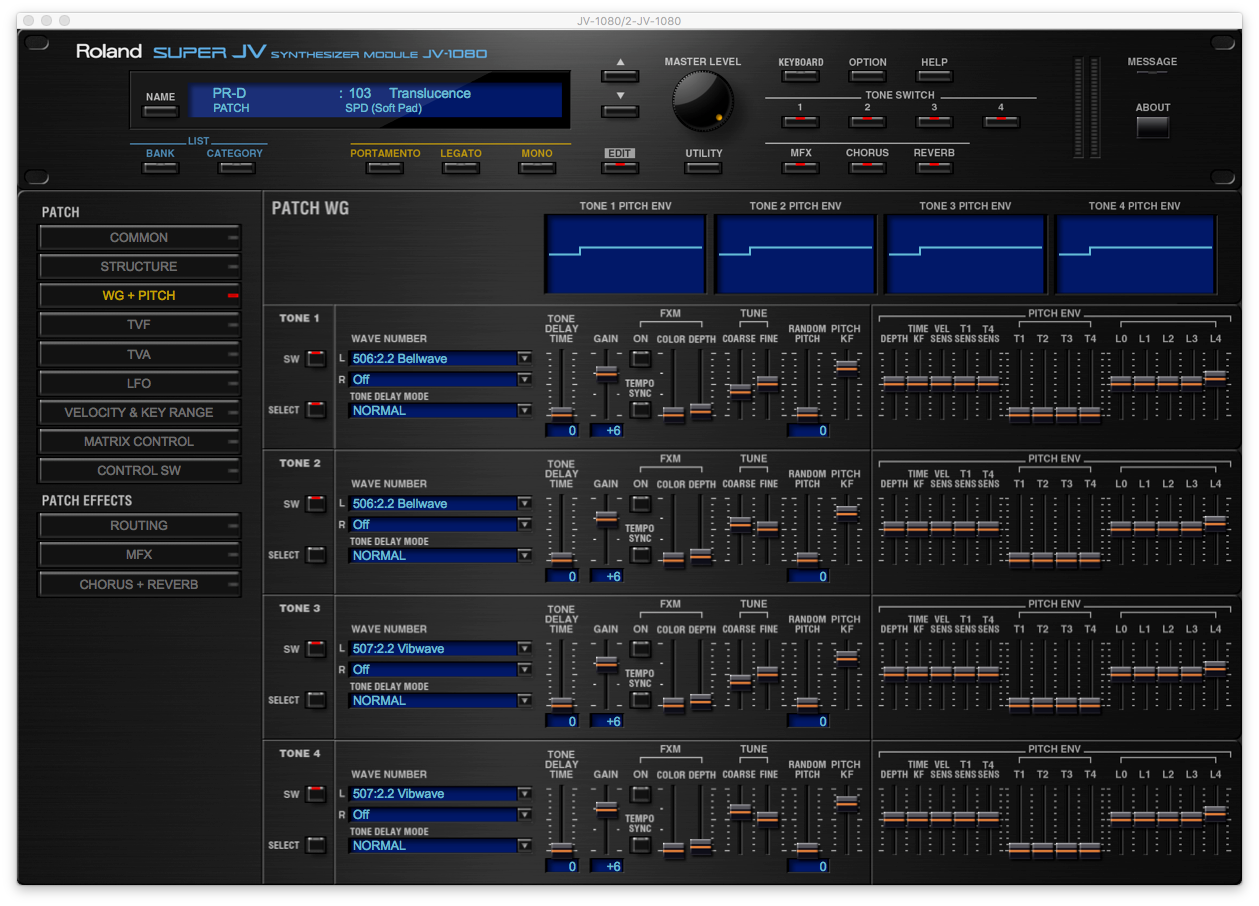Open Tone 3 wave L Vibwave dropdown
The image size is (1259, 906).
pos(440,649)
